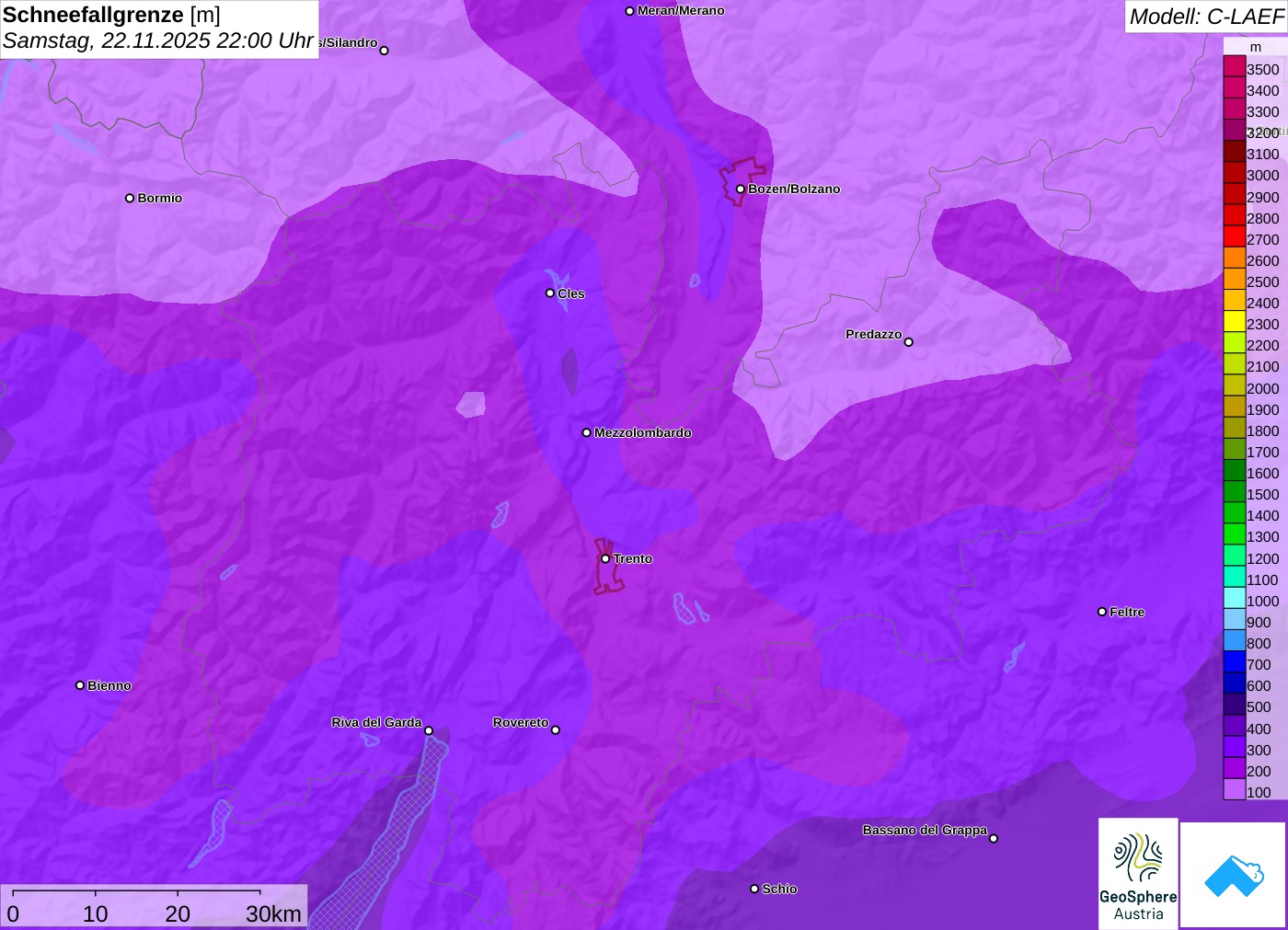The height and width of the screenshot is (930, 1288).
Task: Click the Modell: C-LAEF label
Action: pos(1206,17)
